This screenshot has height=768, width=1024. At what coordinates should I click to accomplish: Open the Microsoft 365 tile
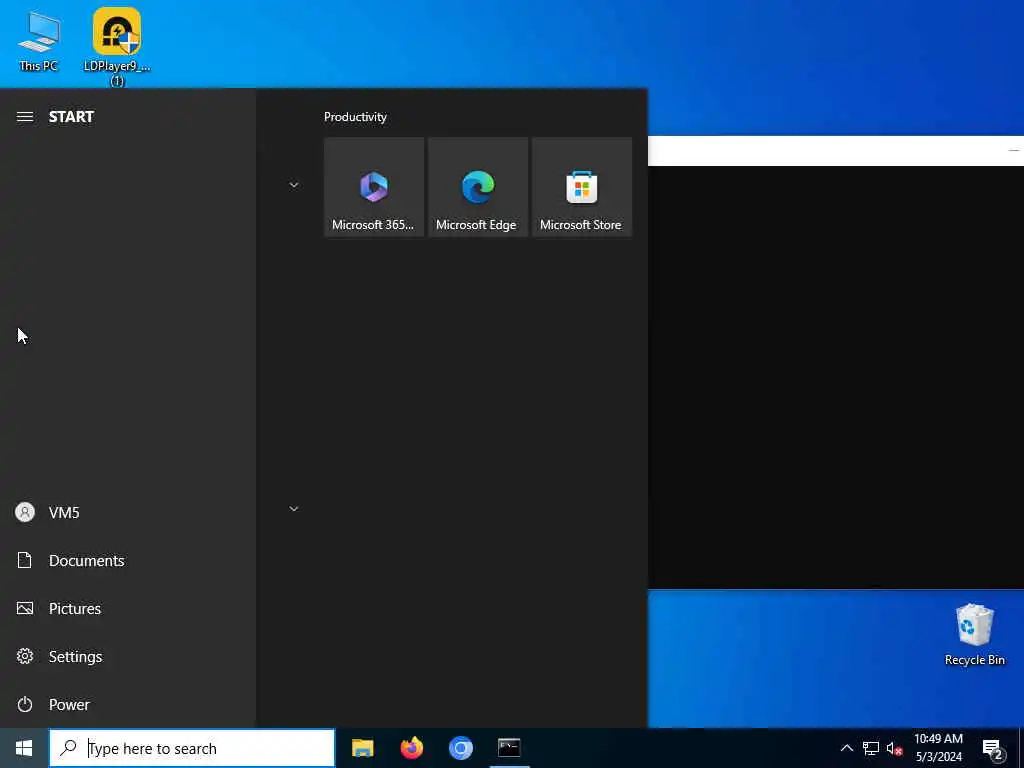pos(374,187)
